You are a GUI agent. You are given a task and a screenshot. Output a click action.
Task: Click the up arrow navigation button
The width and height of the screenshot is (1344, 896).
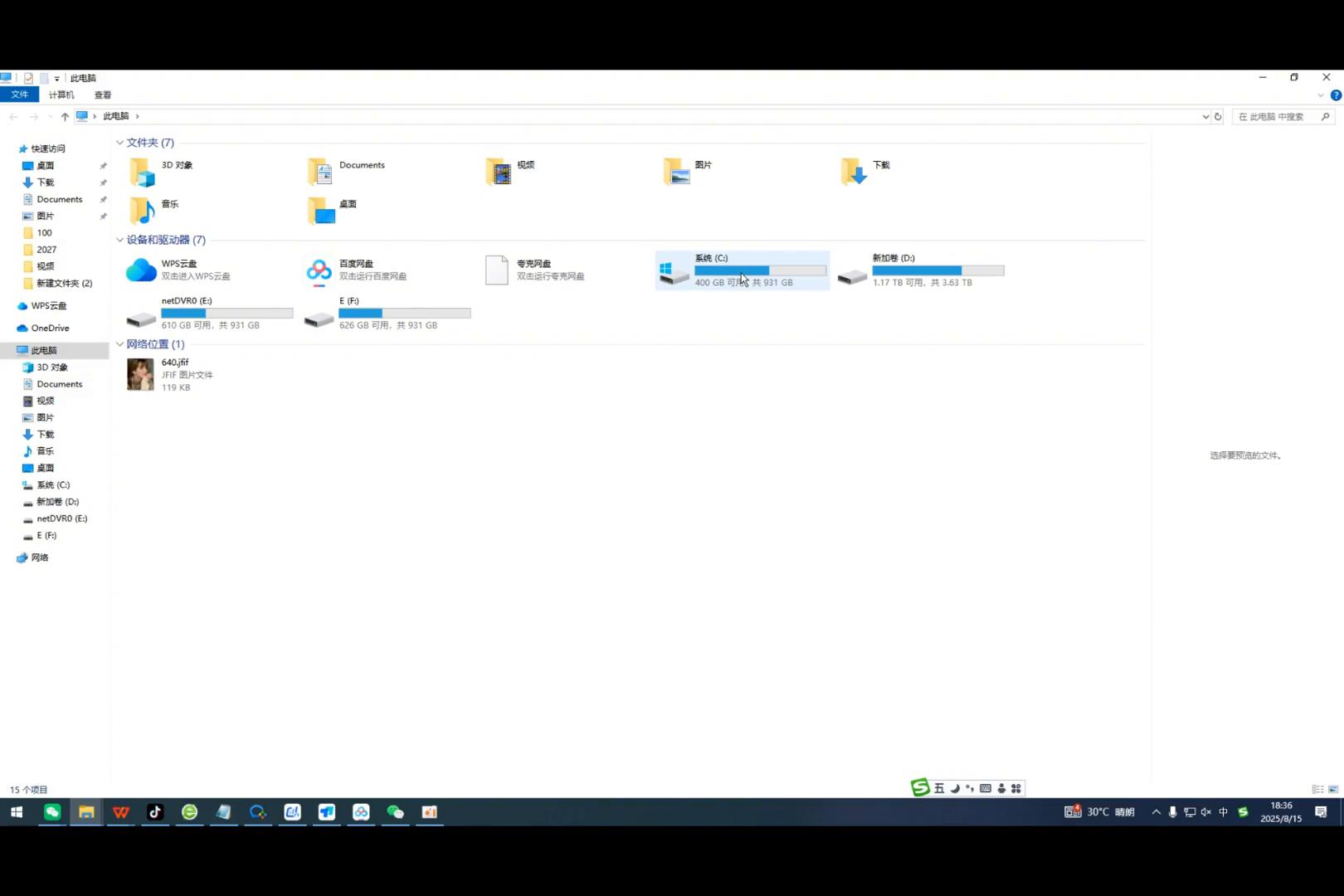[65, 117]
